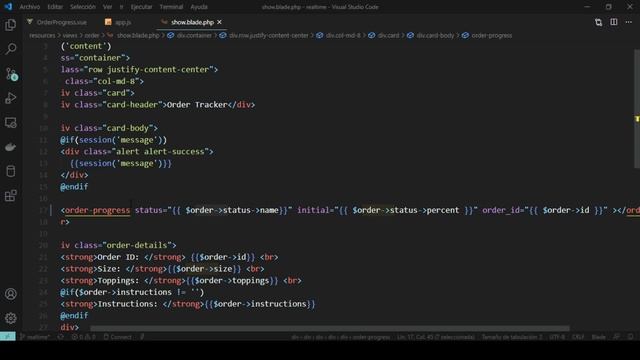Image resolution: width=640 pixels, height=360 pixels.
Task: Click the feedback icon in status bar
Action: 616,337
